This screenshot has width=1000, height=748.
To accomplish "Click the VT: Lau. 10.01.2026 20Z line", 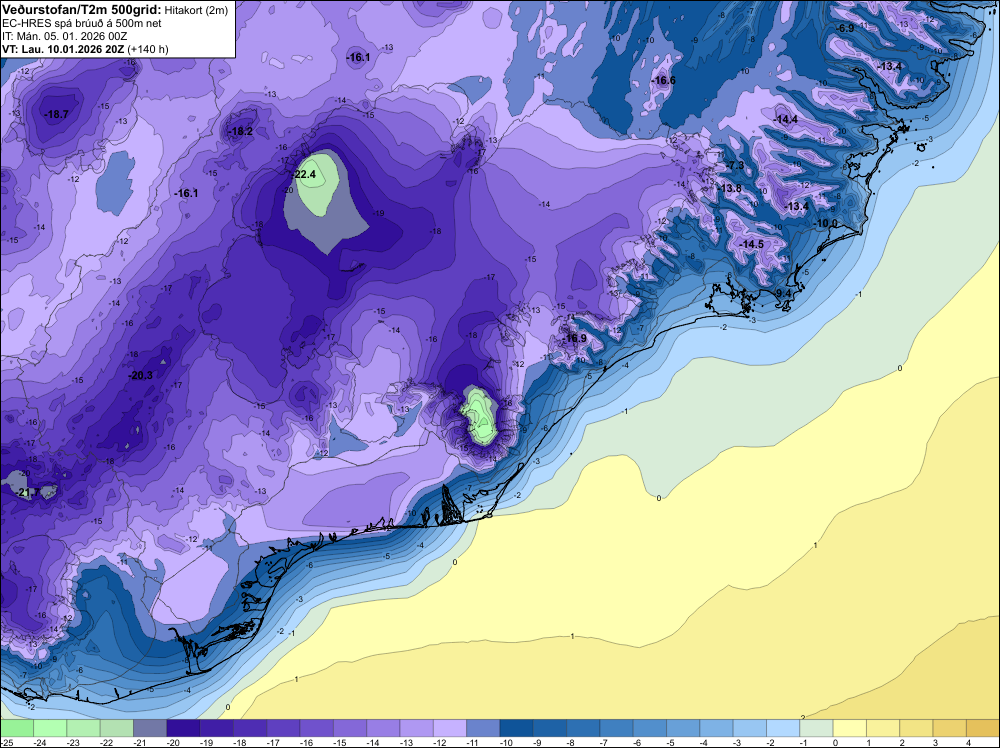I will (x=63, y=49).
